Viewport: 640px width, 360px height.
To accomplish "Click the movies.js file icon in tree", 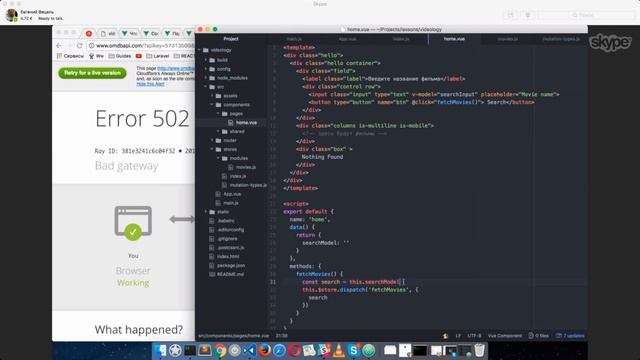I will click(x=231, y=167).
